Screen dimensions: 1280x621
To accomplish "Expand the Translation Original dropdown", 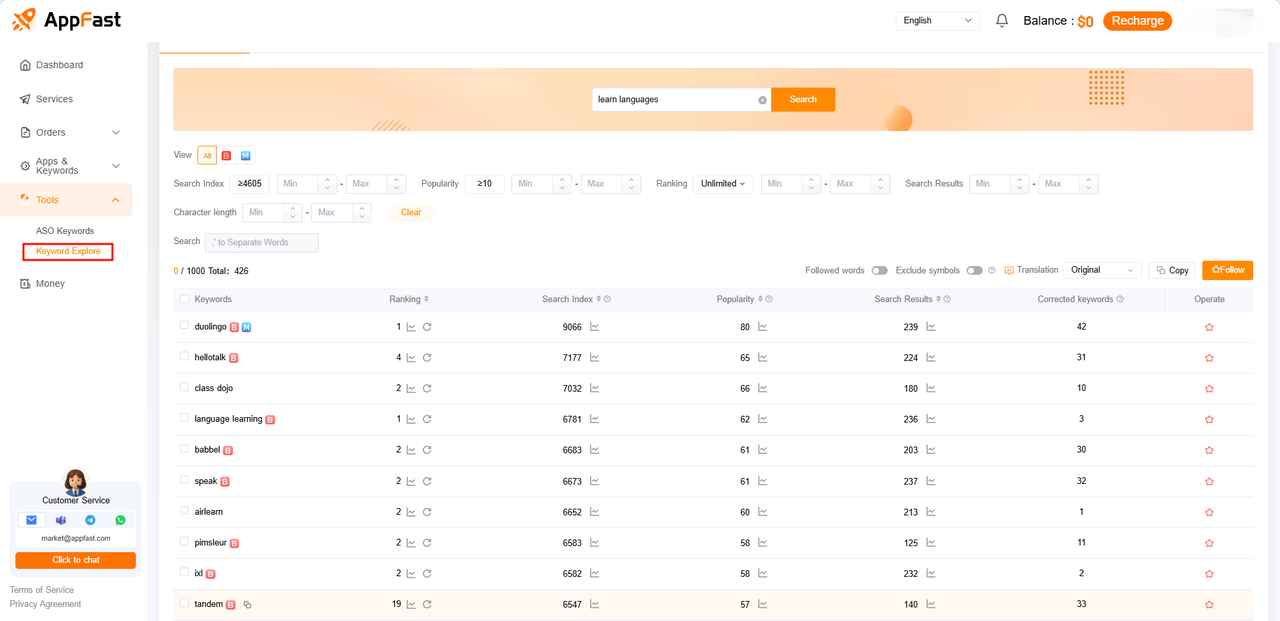I will pyautogui.click(x=1102, y=270).
